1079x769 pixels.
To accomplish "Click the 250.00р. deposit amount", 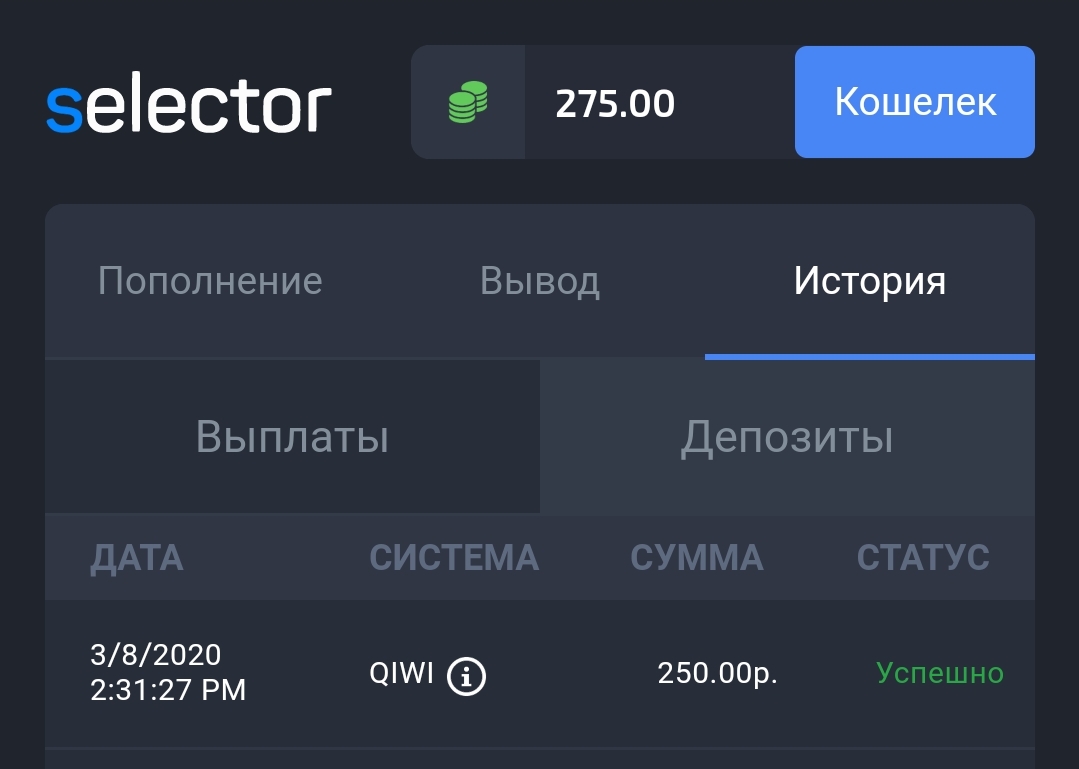I will coord(717,674).
